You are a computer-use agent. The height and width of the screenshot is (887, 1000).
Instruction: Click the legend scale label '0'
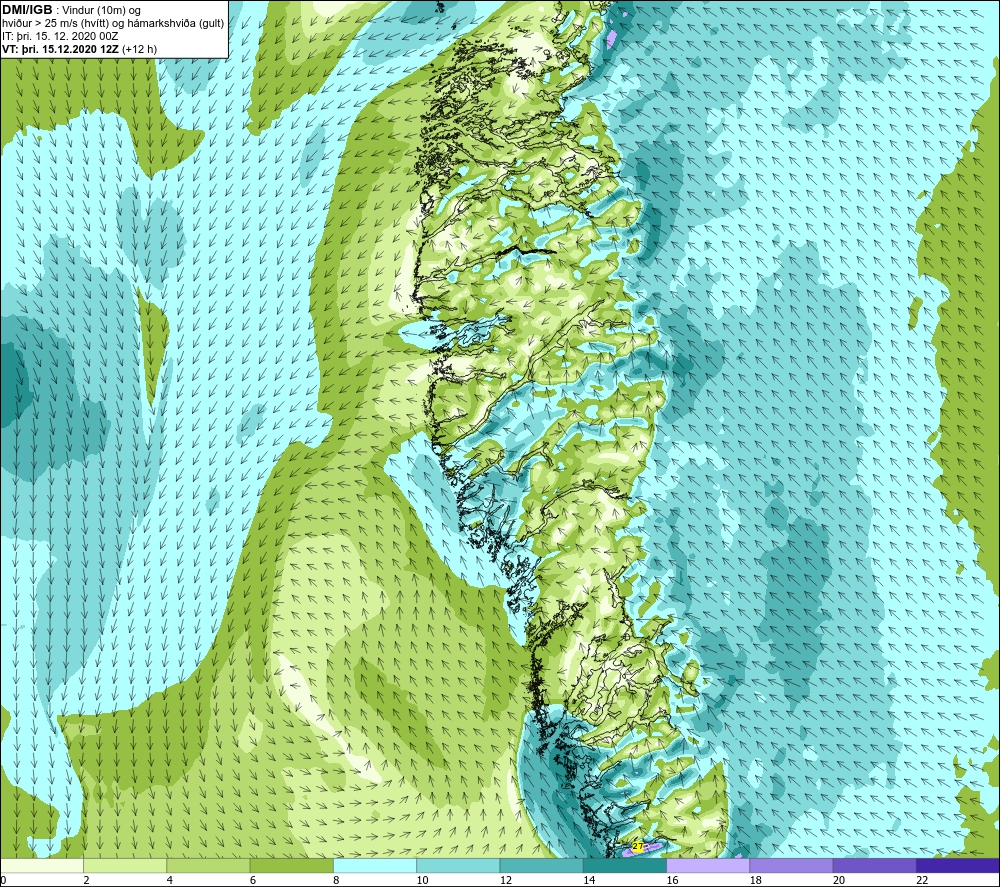pos(3,880)
